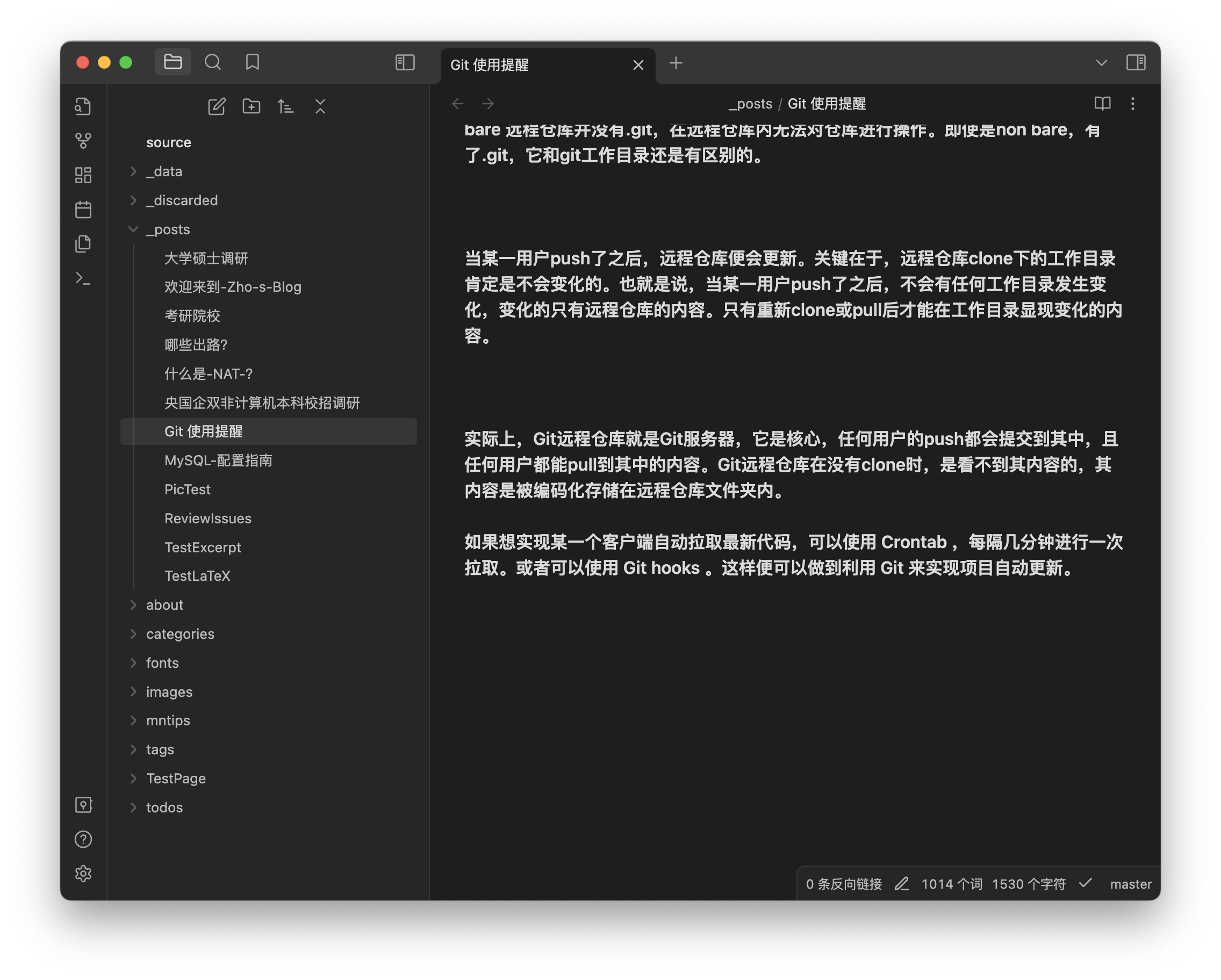The width and height of the screenshot is (1221, 980).
Task: Create a new folder via toolbar icon
Action: (252, 106)
